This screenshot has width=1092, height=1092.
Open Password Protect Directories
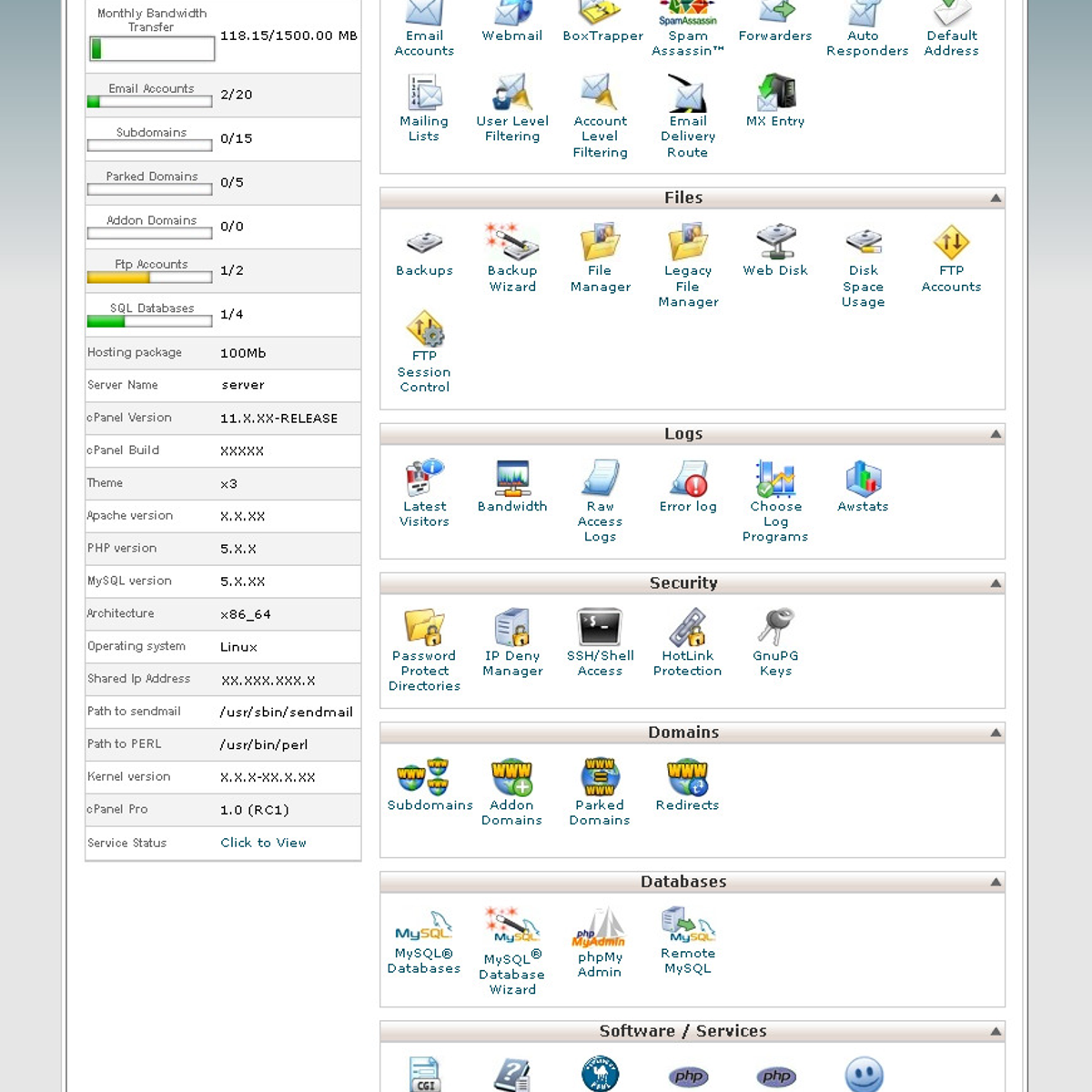tap(424, 651)
